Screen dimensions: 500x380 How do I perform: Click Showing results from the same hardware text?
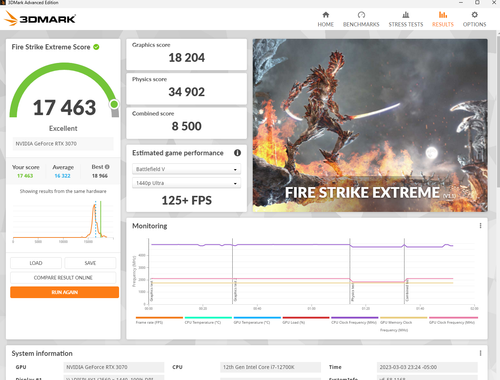63,191
